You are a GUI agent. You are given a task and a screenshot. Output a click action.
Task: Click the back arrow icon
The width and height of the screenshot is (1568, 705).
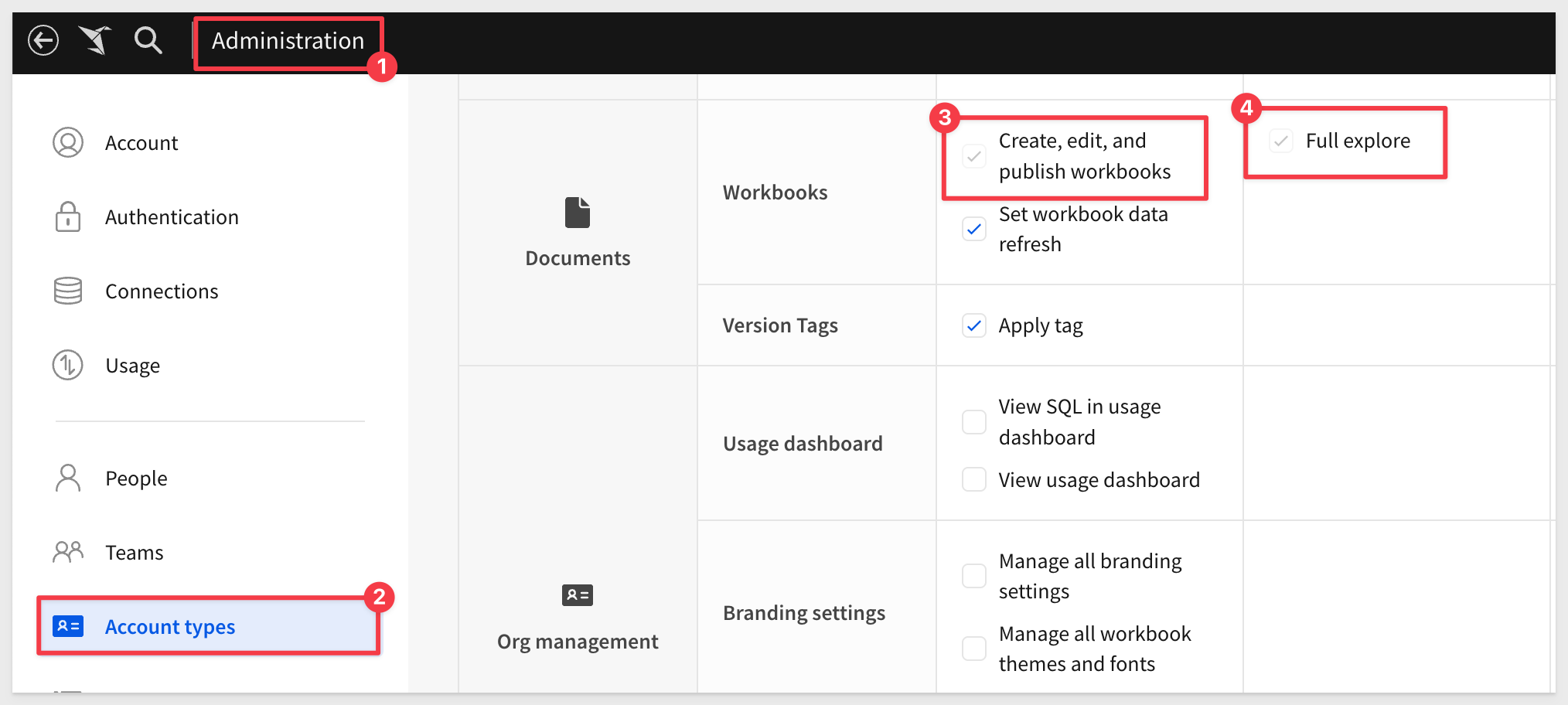(x=43, y=40)
